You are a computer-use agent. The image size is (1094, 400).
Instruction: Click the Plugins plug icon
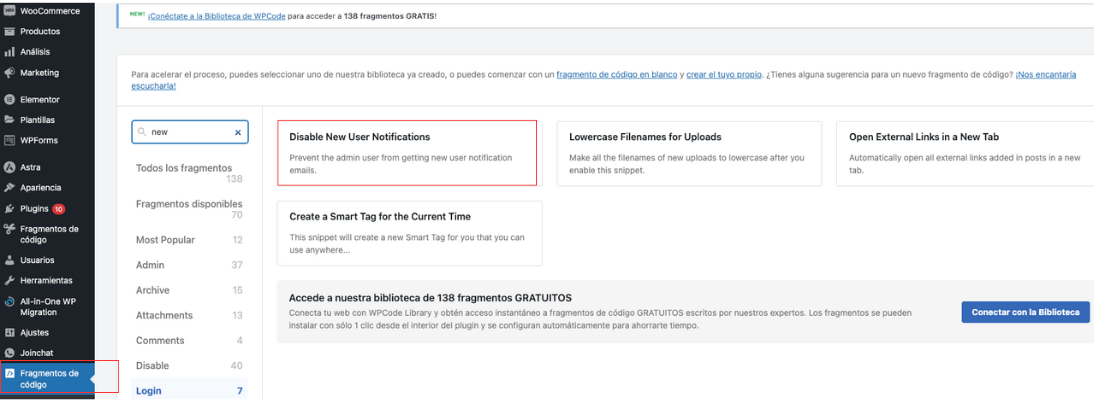tap(9, 209)
